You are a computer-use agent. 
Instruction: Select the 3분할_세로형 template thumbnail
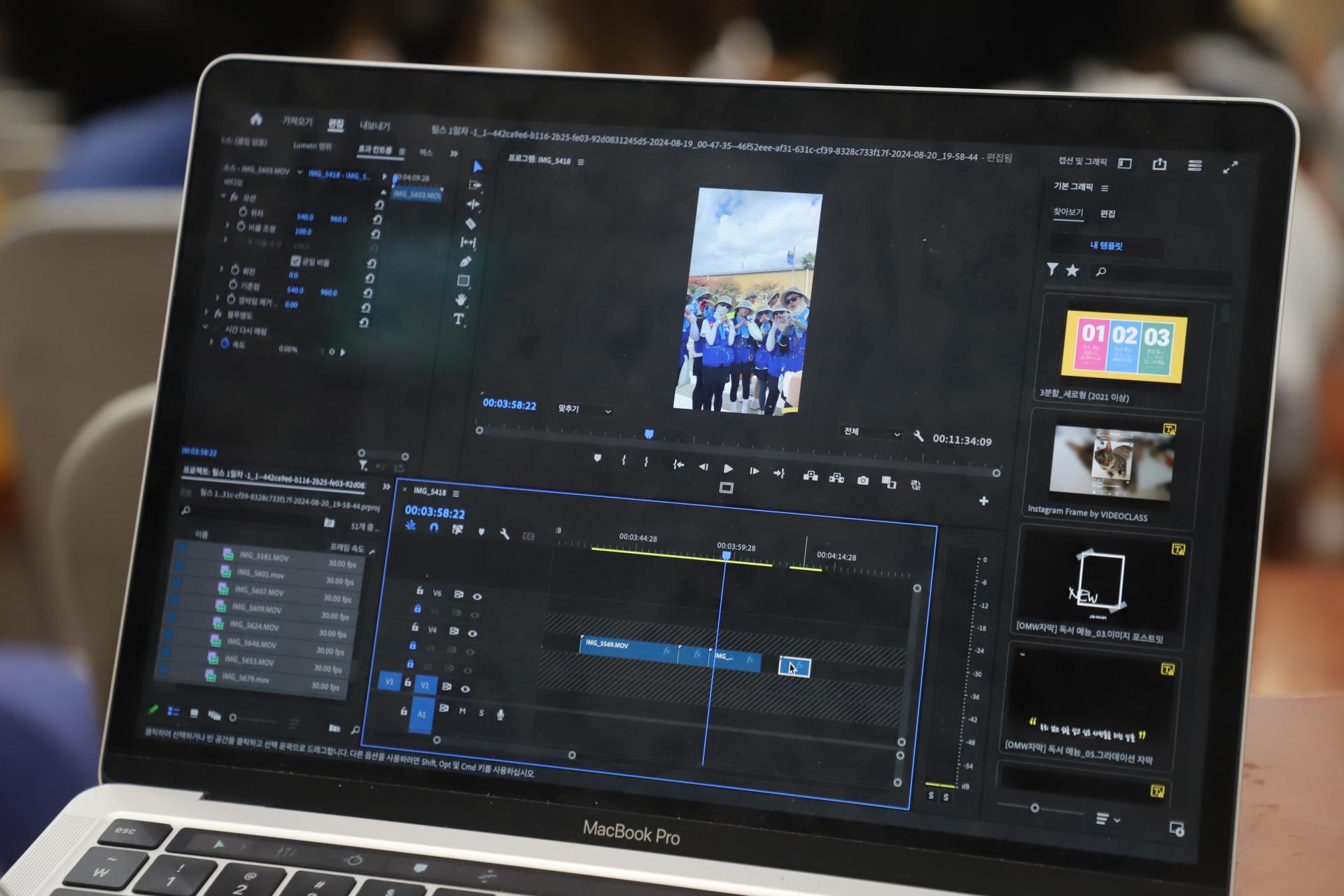pyautogui.click(x=1124, y=347)
